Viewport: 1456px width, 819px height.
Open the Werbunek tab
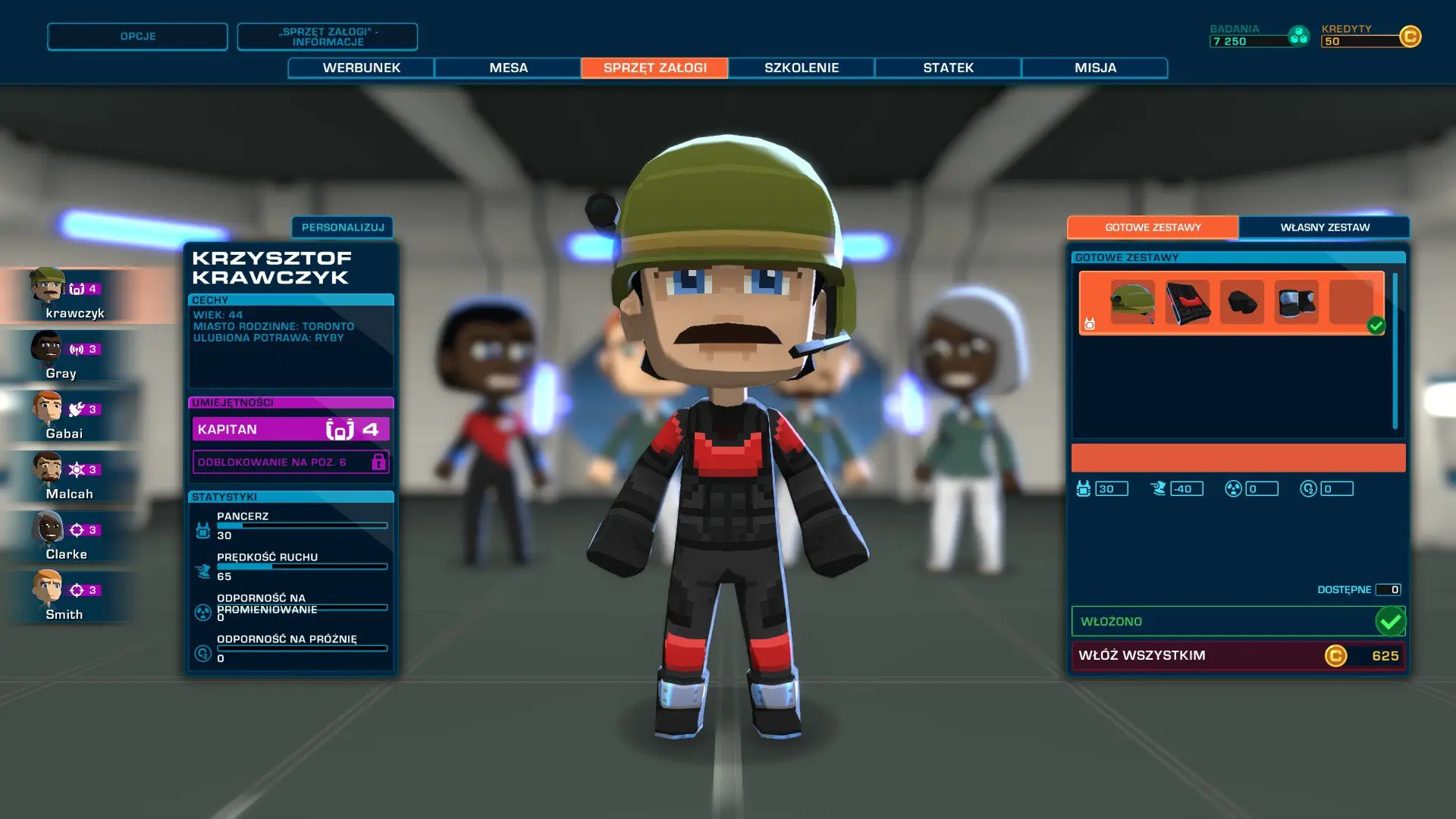click(361, 67)
